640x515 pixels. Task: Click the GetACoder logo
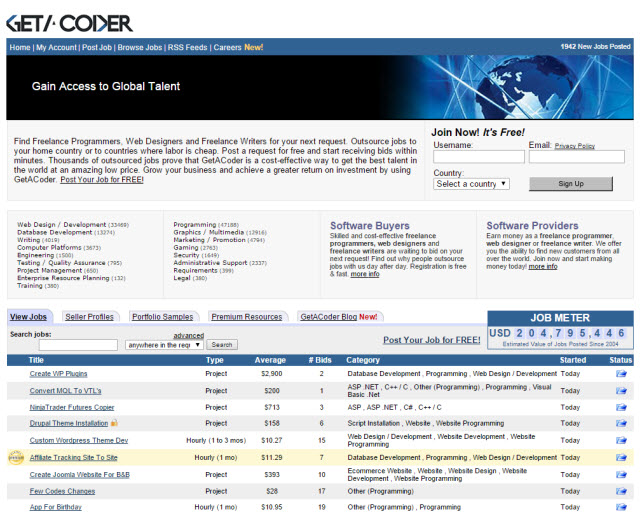(69, 23)
